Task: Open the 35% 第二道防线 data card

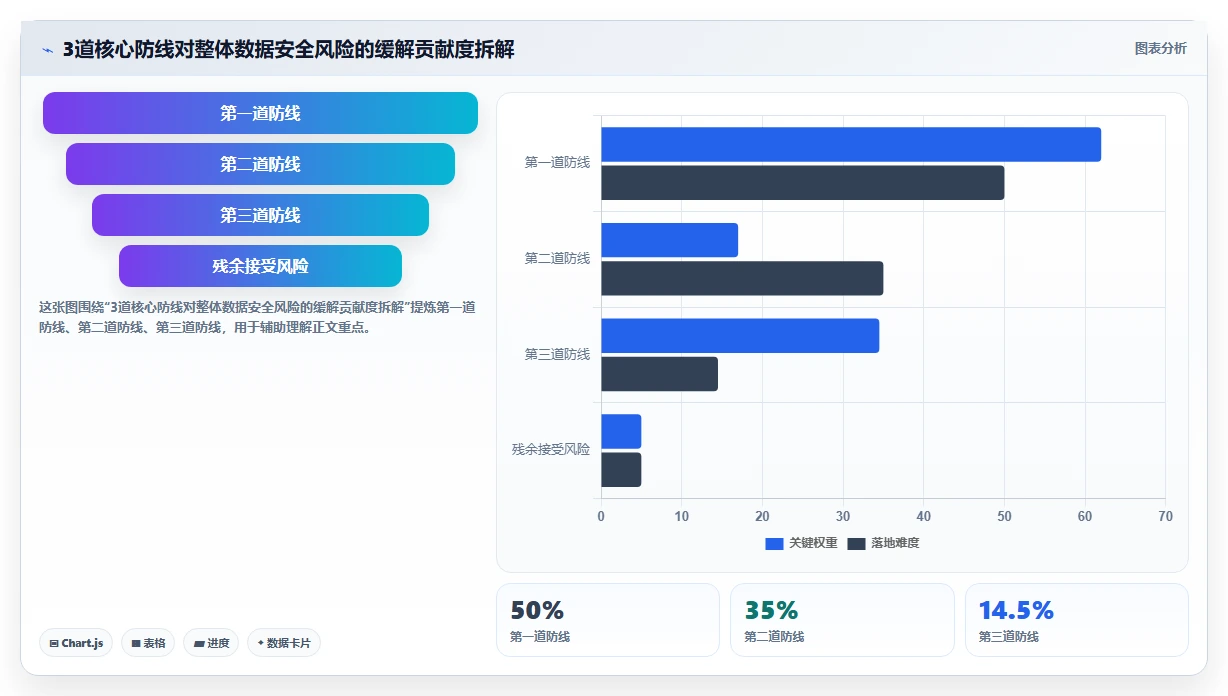Action: tap(842, 620)
